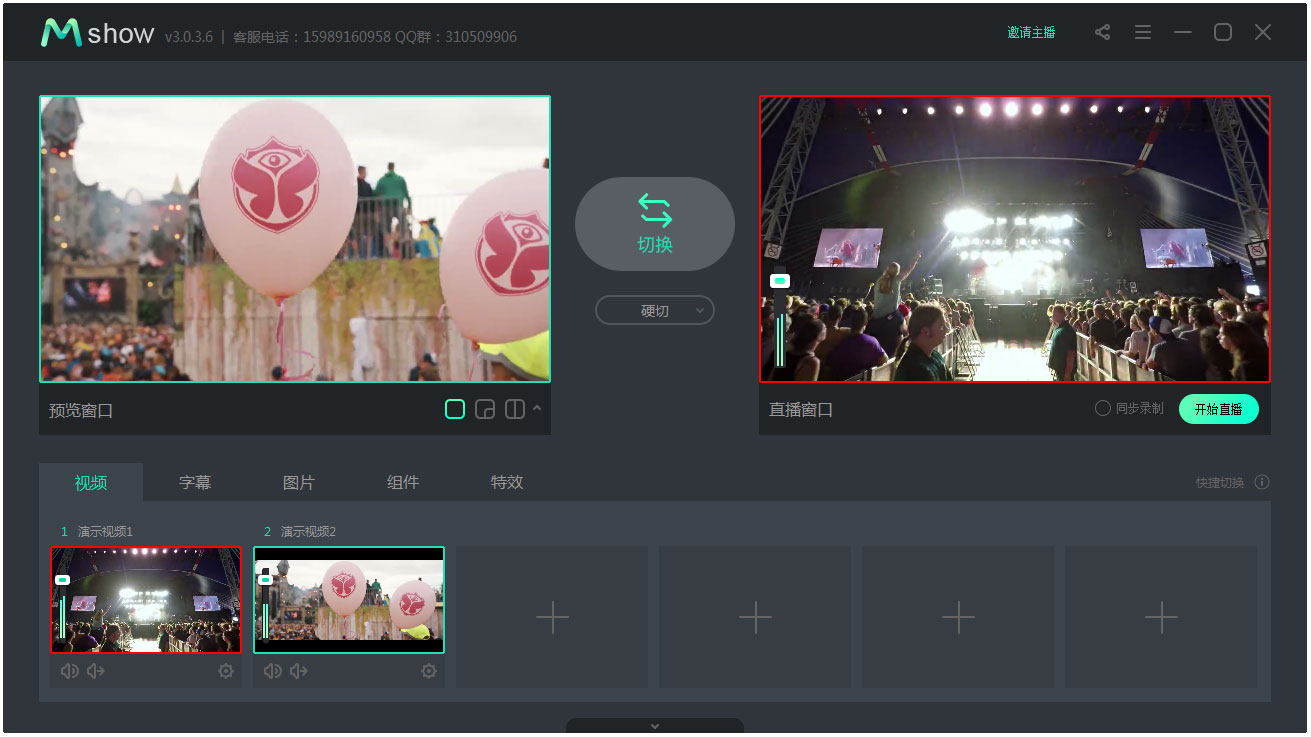The height and width of the screenshot is (737, 1311).
Task: Open the main menu icon
Action: click(1142, 32)
